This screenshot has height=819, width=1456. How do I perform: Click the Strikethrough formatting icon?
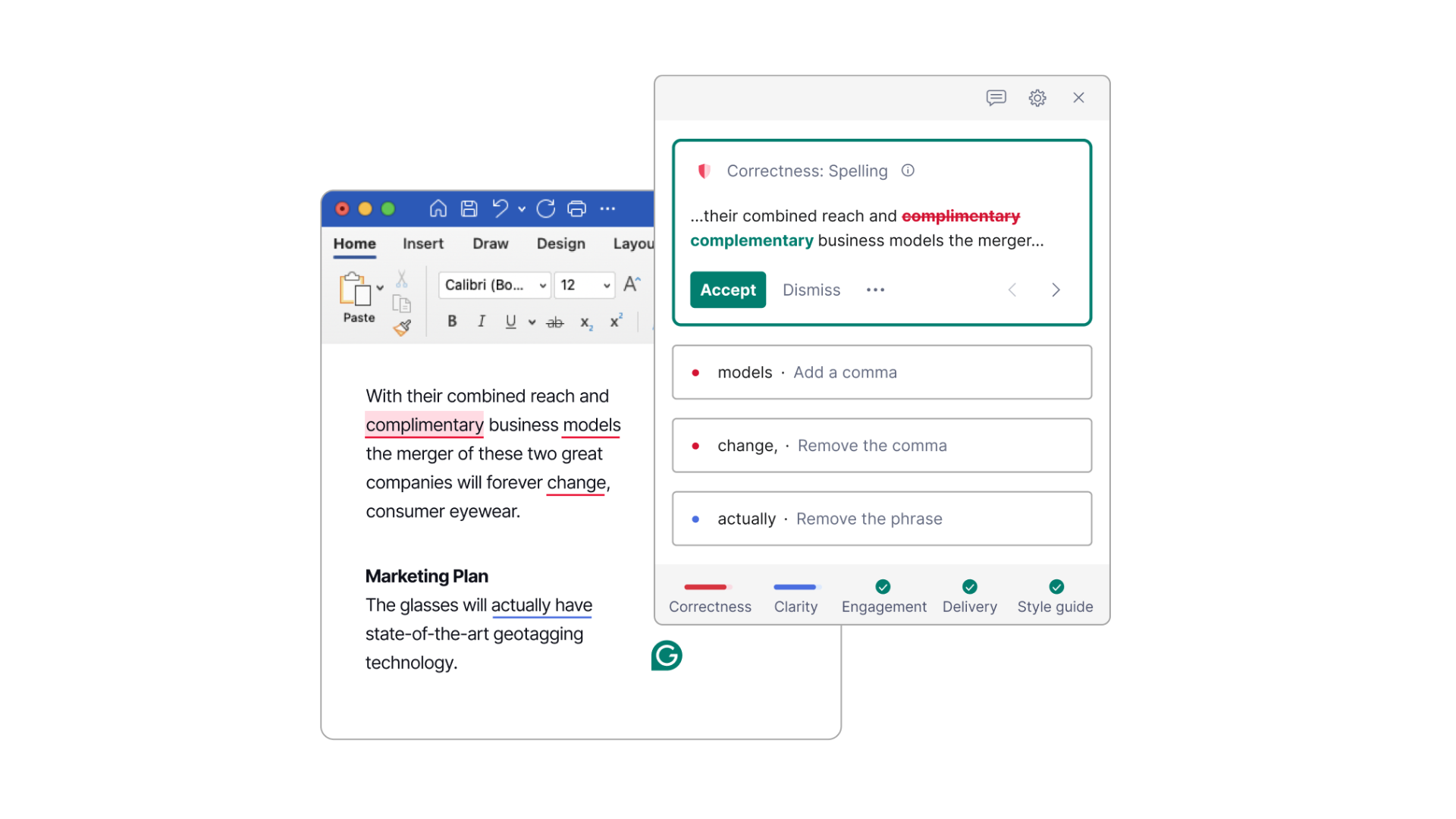coord(554,321)
